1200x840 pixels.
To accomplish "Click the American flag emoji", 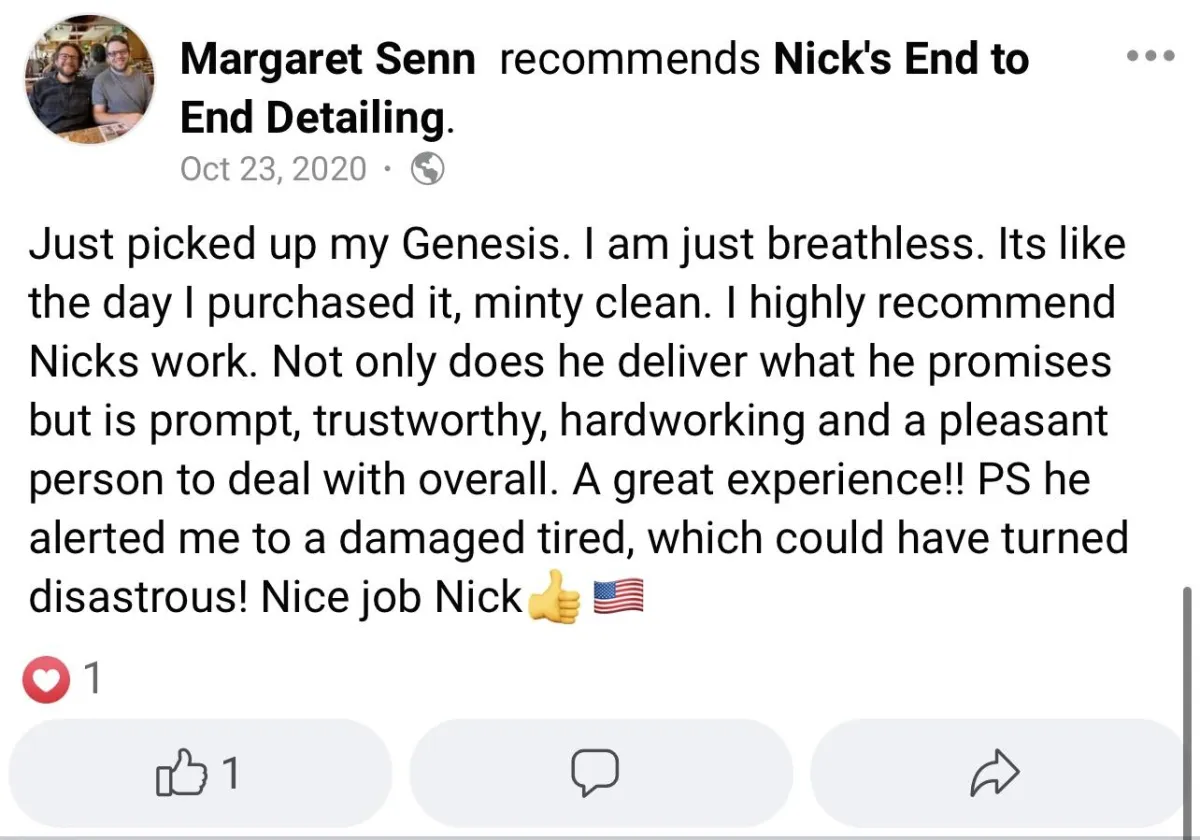I will (619, 599).
